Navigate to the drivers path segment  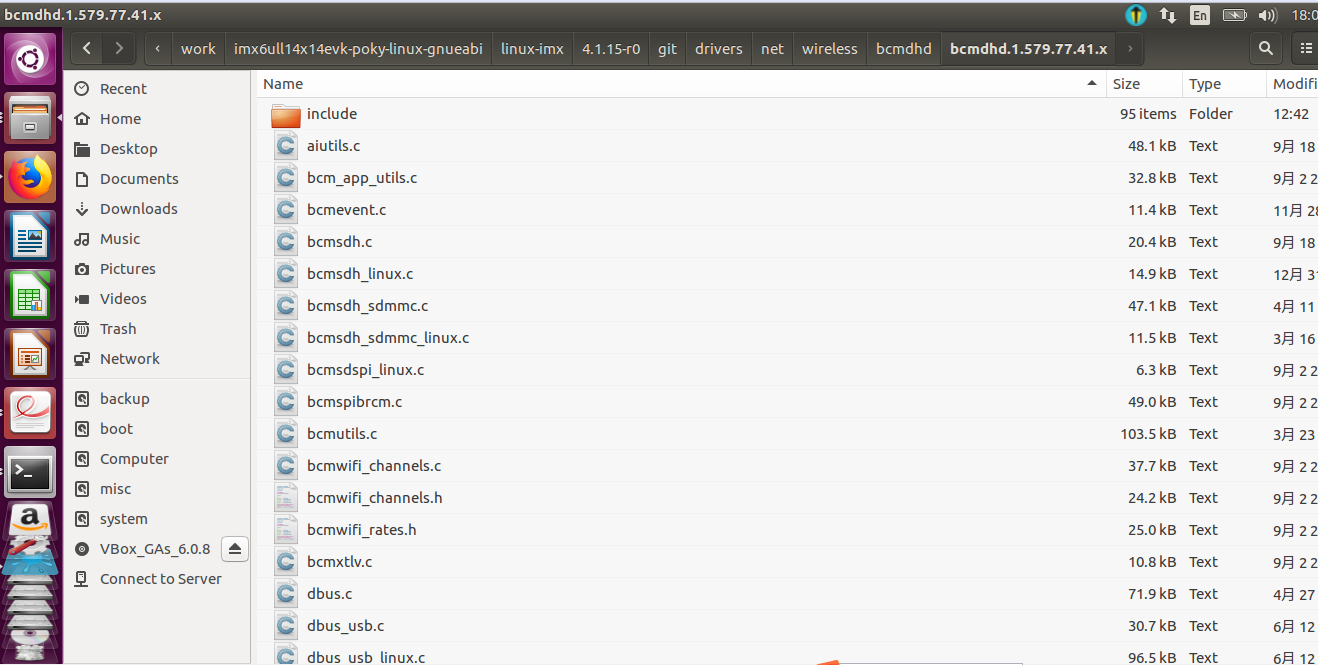click(x=719, y=48)
